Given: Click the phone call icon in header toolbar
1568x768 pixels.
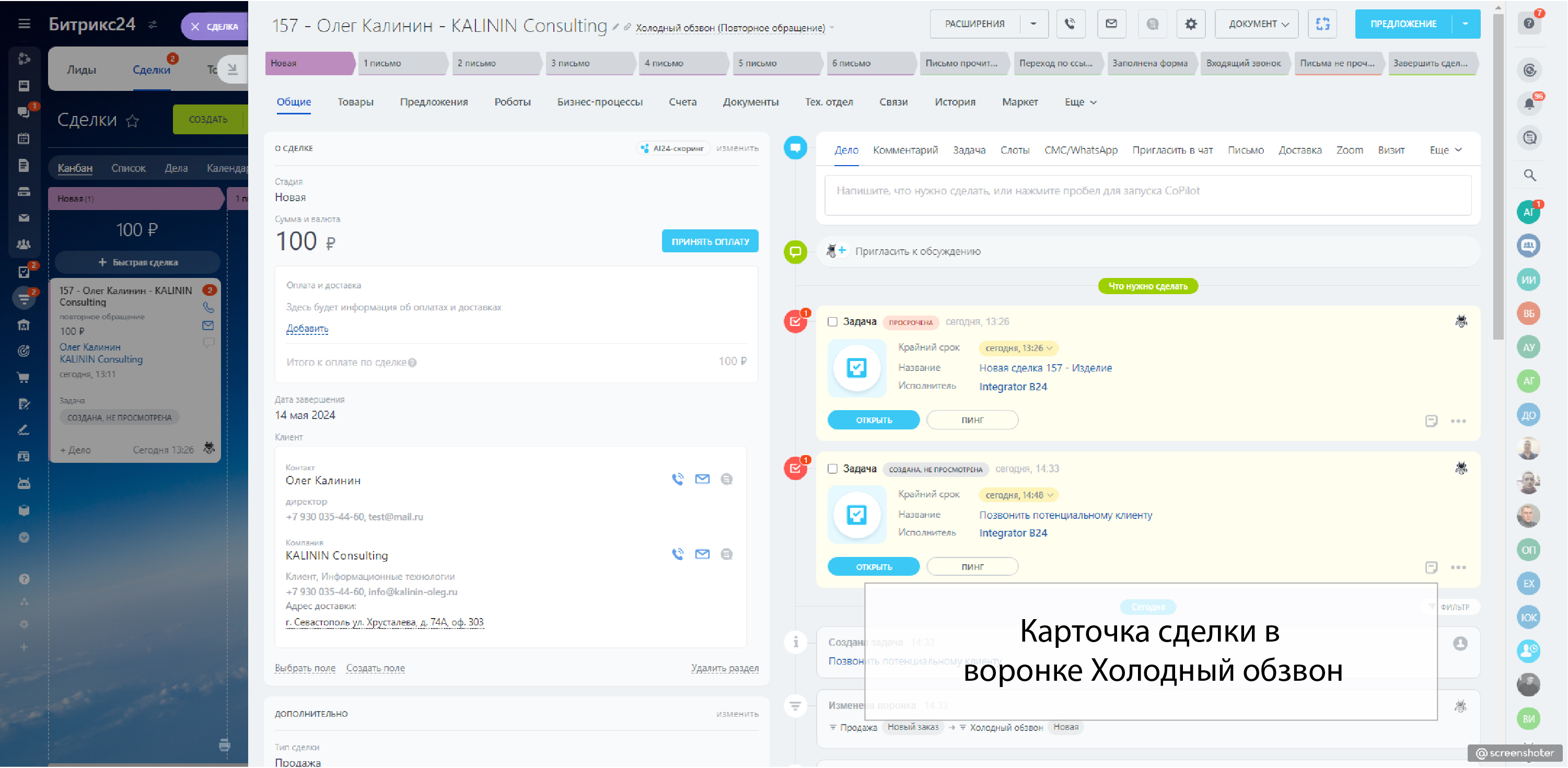Looking at the screenshot, I should pos(1070,25).
